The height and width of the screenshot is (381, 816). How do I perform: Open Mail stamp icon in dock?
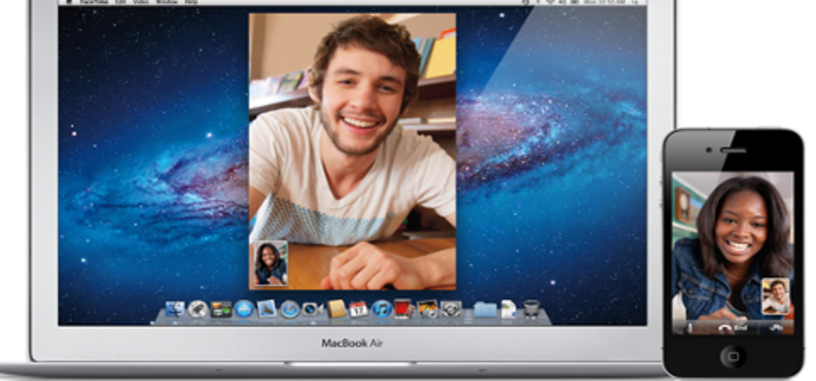(x=266, y=309)
